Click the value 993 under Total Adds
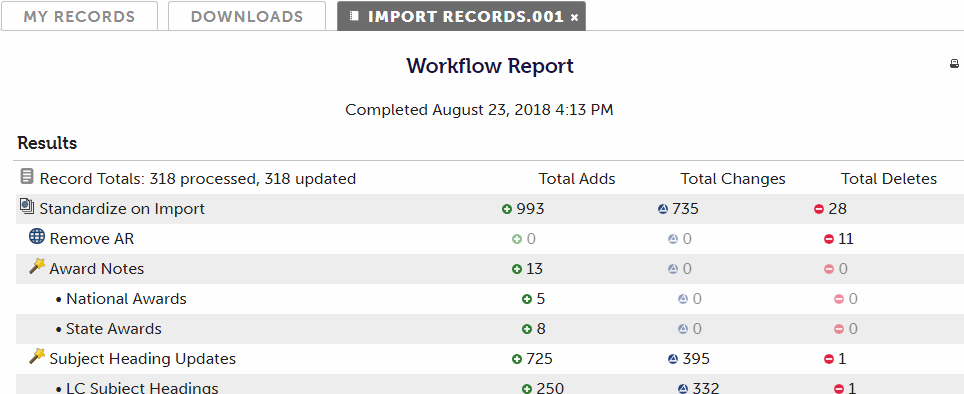This screenshot has width=964, height=394. pyautogui.click(x=531, y=209)
